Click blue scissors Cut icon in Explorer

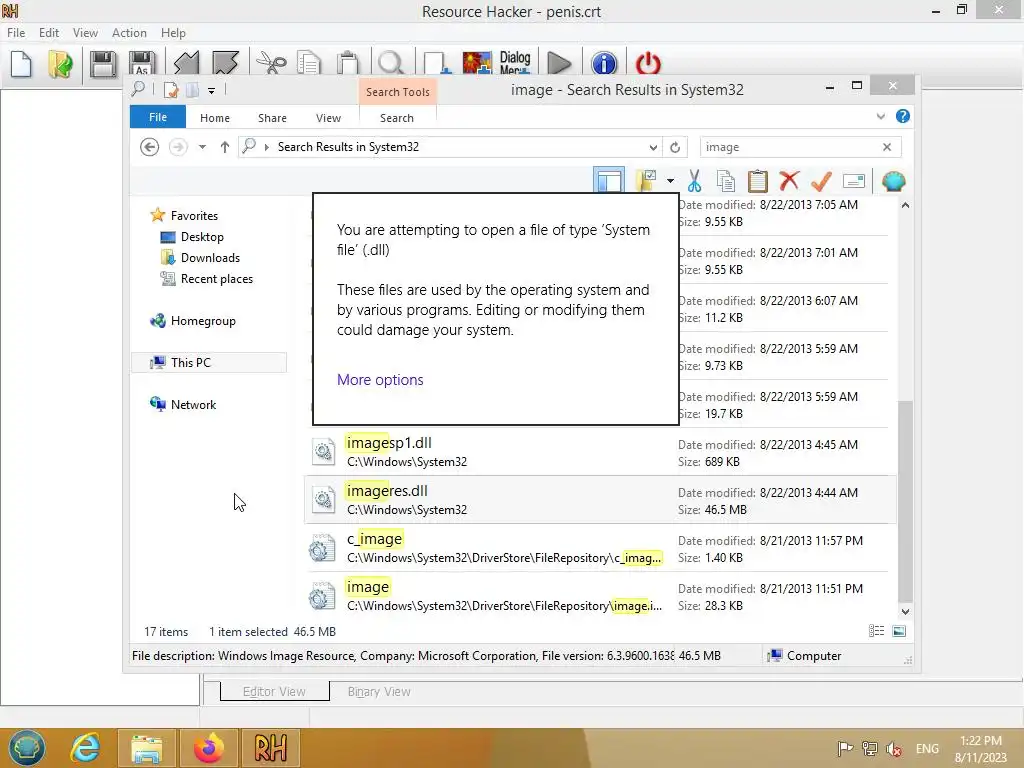point(694,181)
